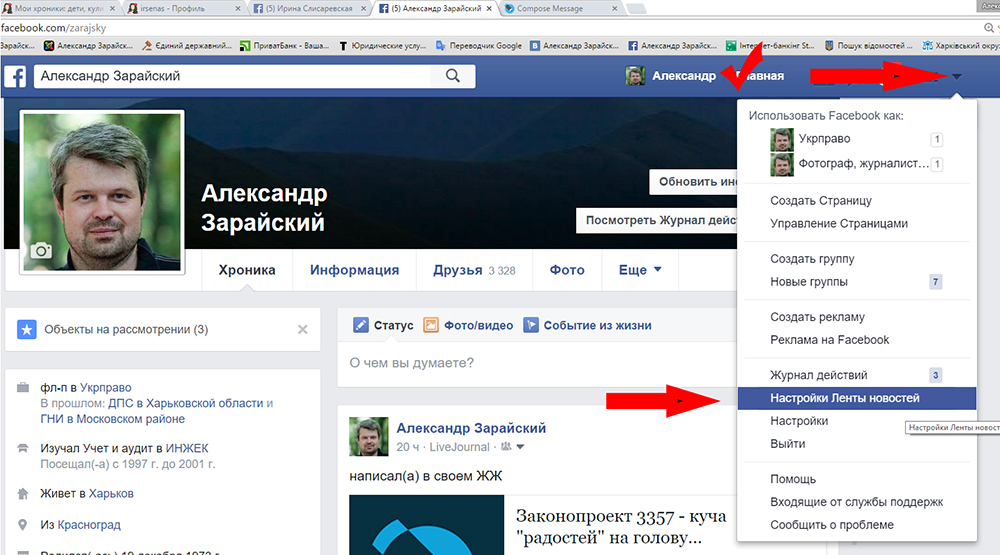
Task: Click the Facebook logo icon
Action: pos(15,77)
